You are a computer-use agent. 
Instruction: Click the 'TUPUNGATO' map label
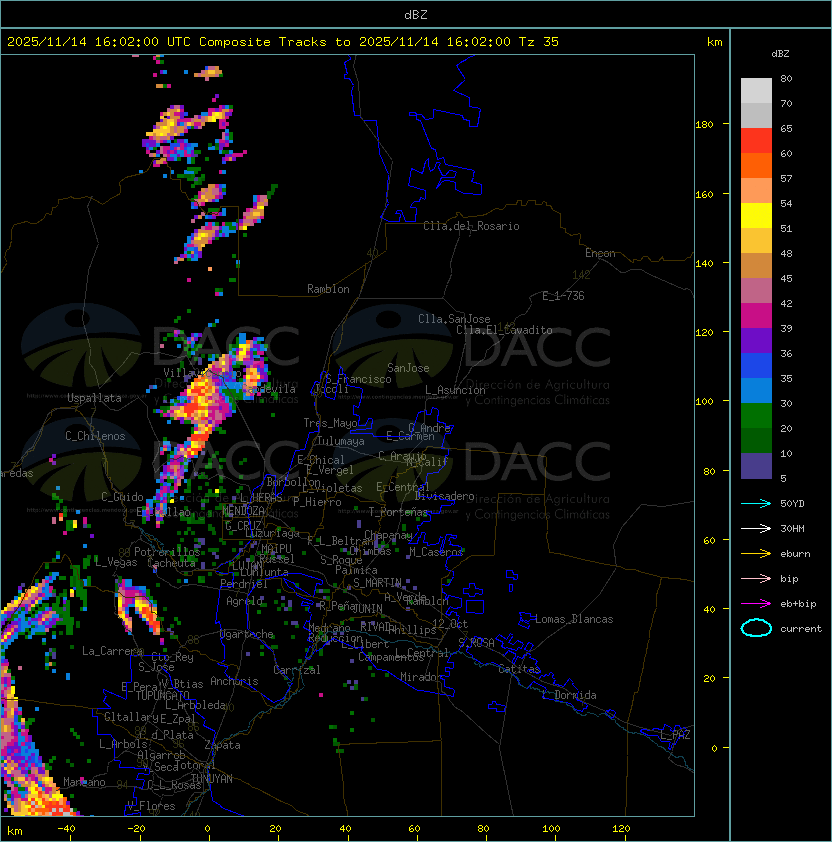(162, 695)
